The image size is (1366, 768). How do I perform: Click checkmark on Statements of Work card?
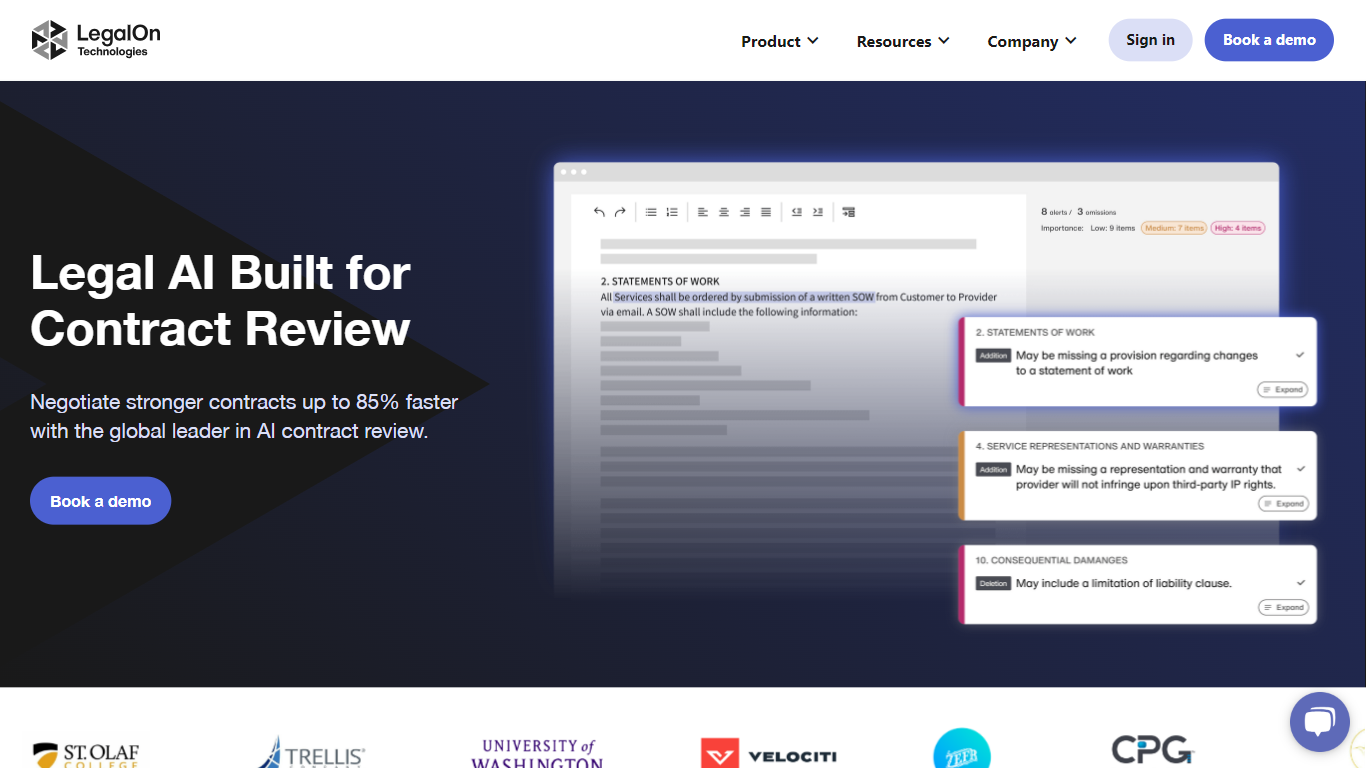[x=1300, y=355]
